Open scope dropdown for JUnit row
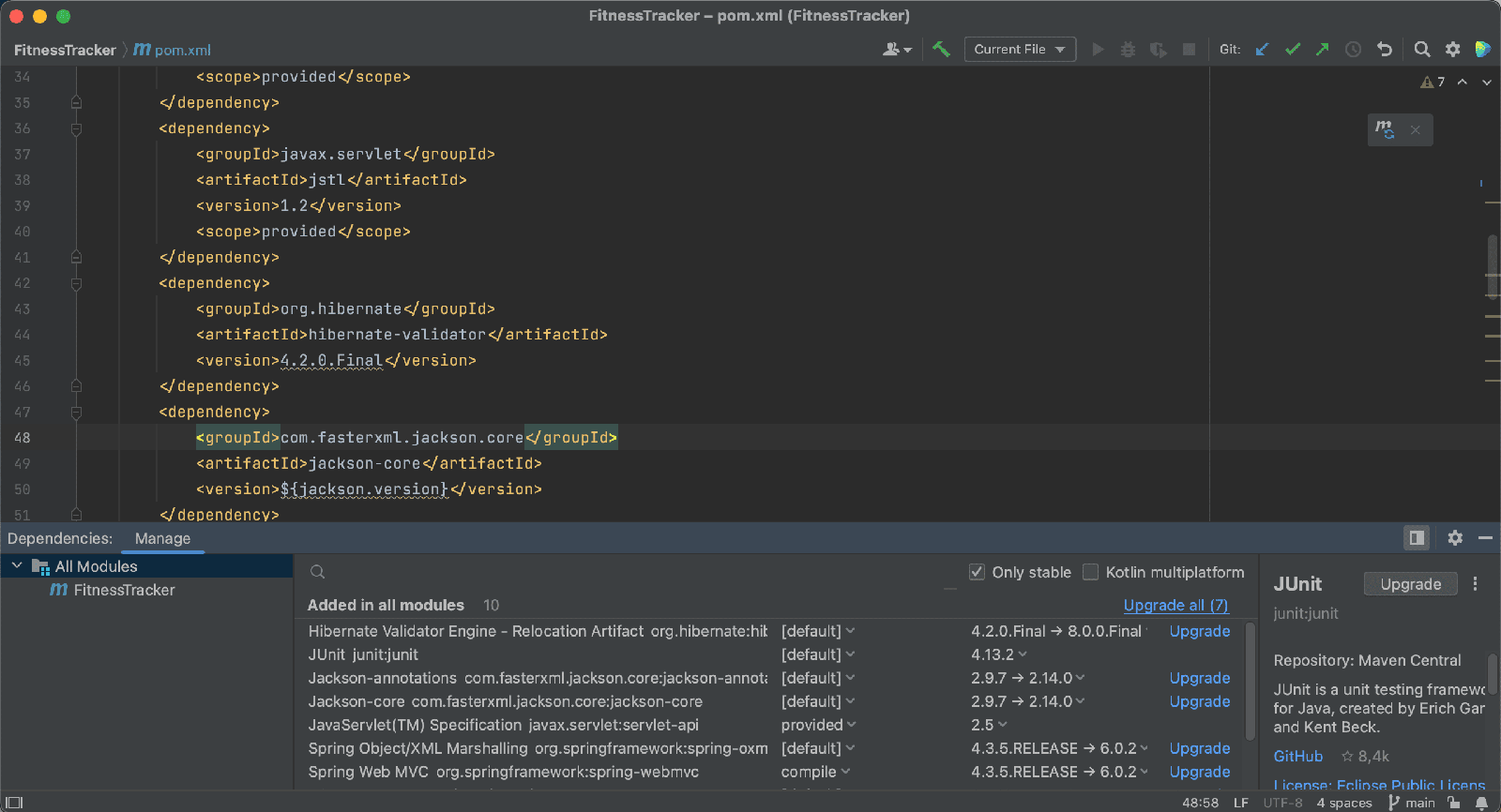 point(818,654)
